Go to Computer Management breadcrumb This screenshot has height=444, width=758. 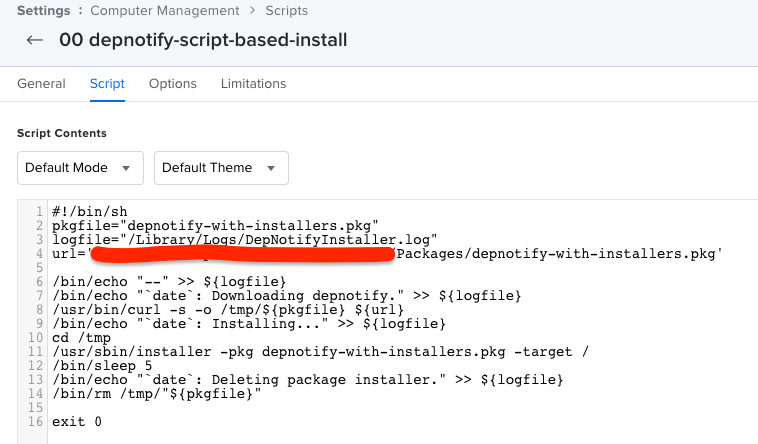165,11
